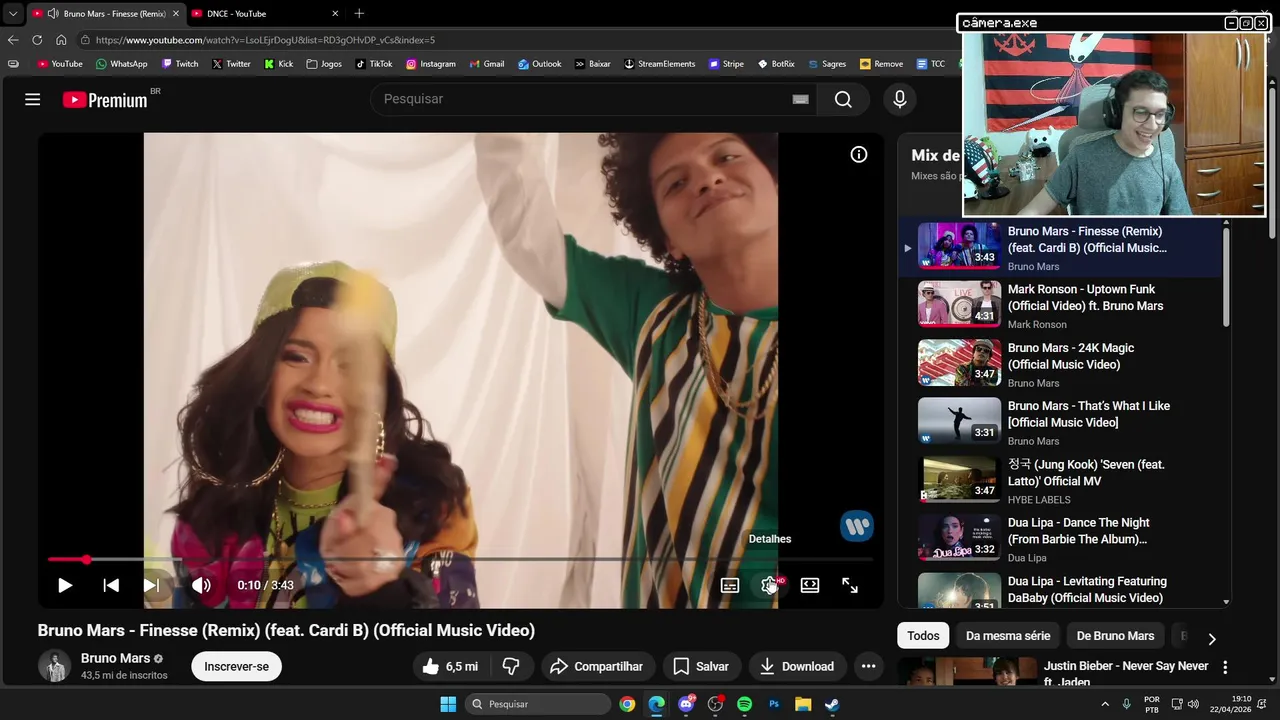1280x720 pixels.
Task: Open the Discord taskbar icon
Action: click(x=686, y=704)
